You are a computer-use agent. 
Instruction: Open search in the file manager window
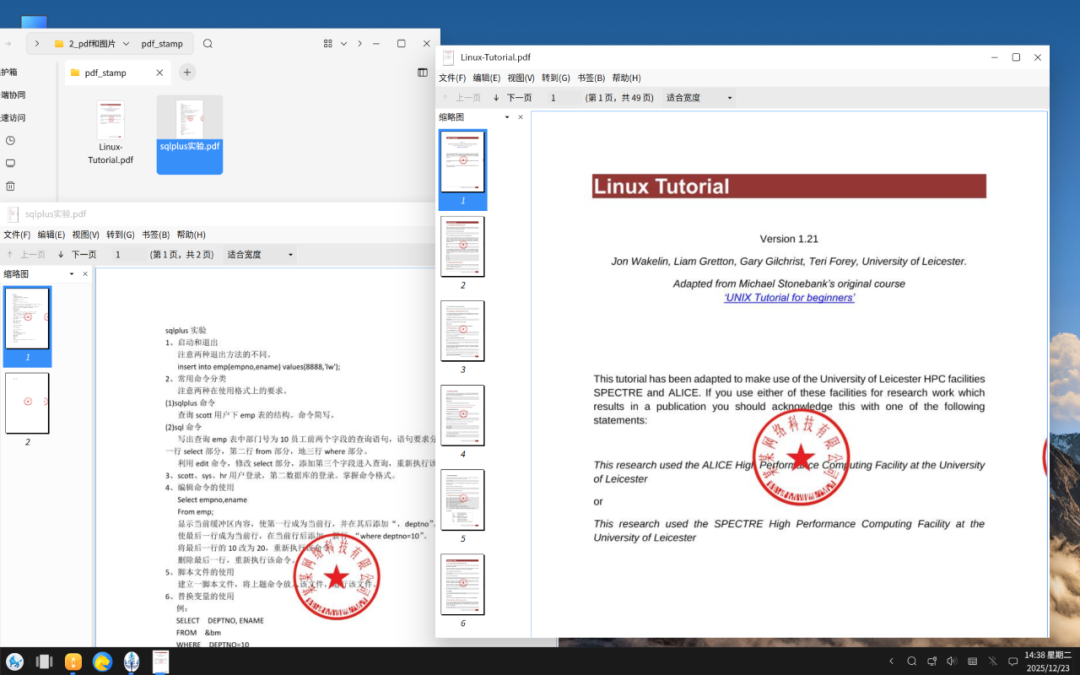(x=207, y=43)
